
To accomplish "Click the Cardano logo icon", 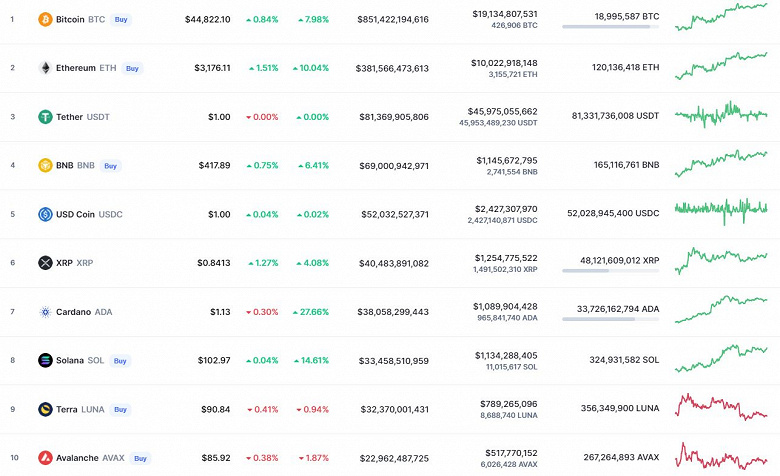I will [45, 312].
